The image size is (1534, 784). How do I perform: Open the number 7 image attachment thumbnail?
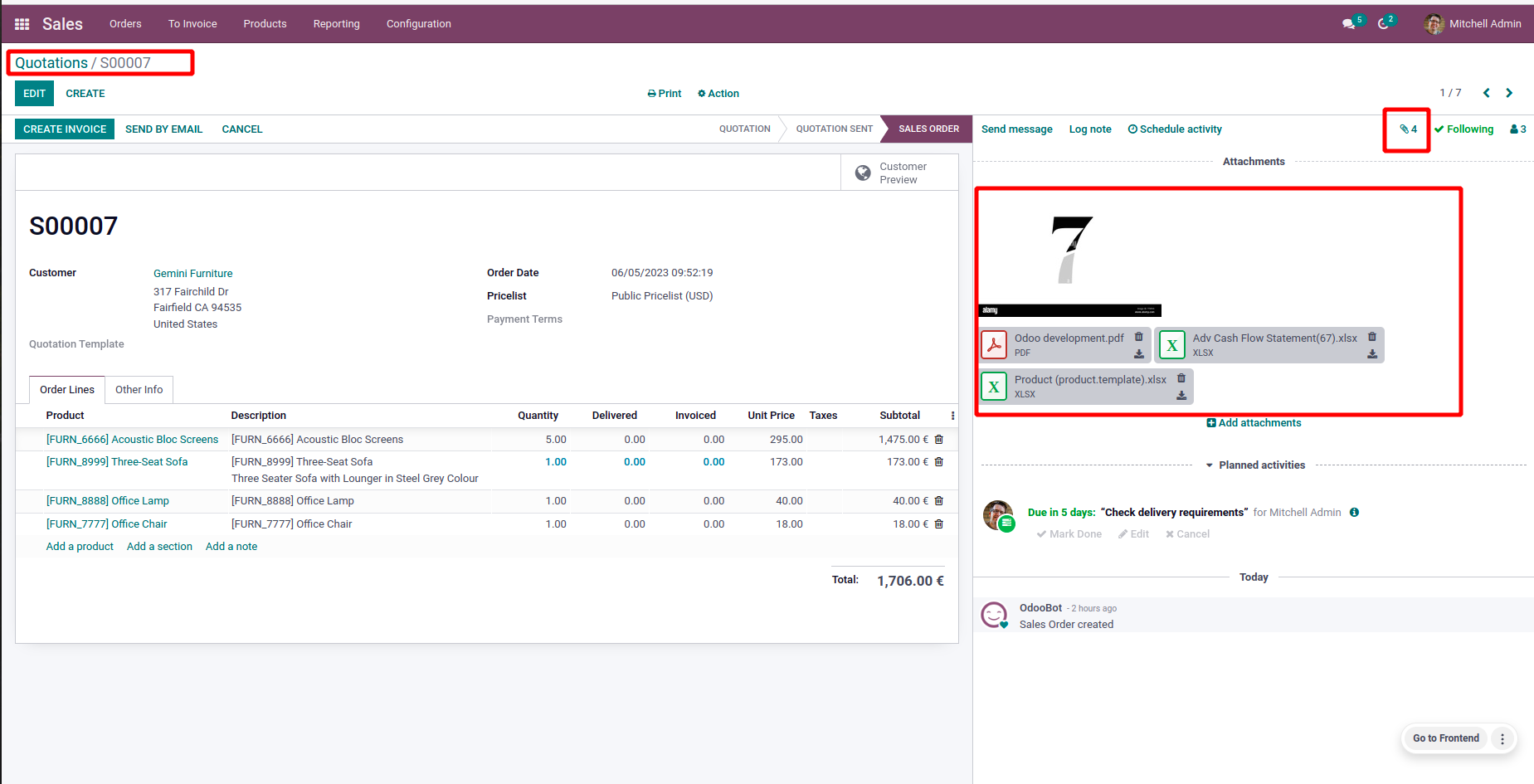pos(1069,257)
